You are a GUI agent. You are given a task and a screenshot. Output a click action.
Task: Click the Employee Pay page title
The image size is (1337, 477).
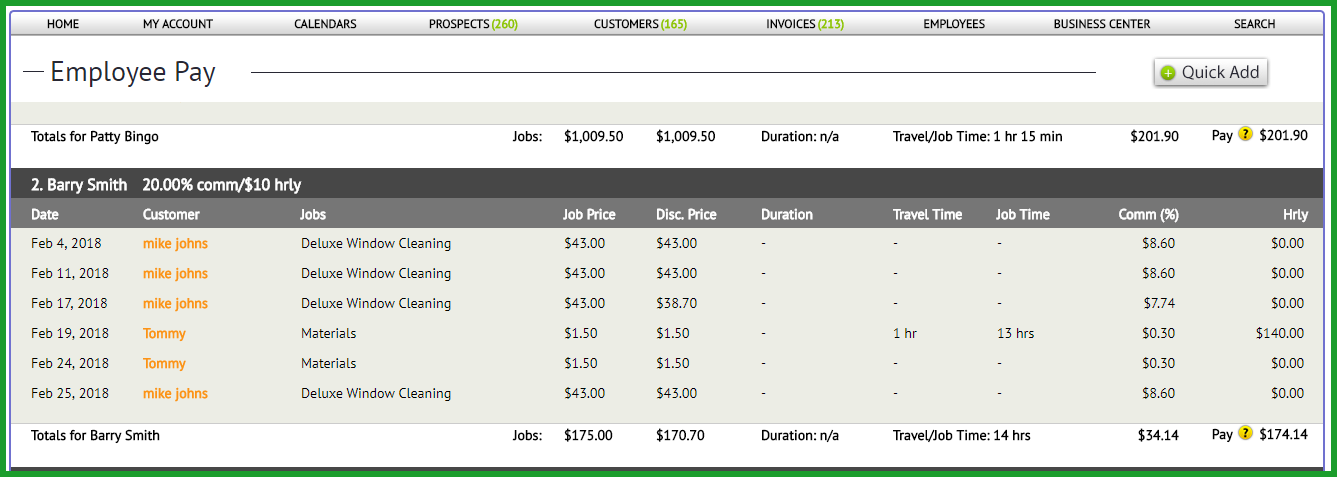(x=133, y=72)
